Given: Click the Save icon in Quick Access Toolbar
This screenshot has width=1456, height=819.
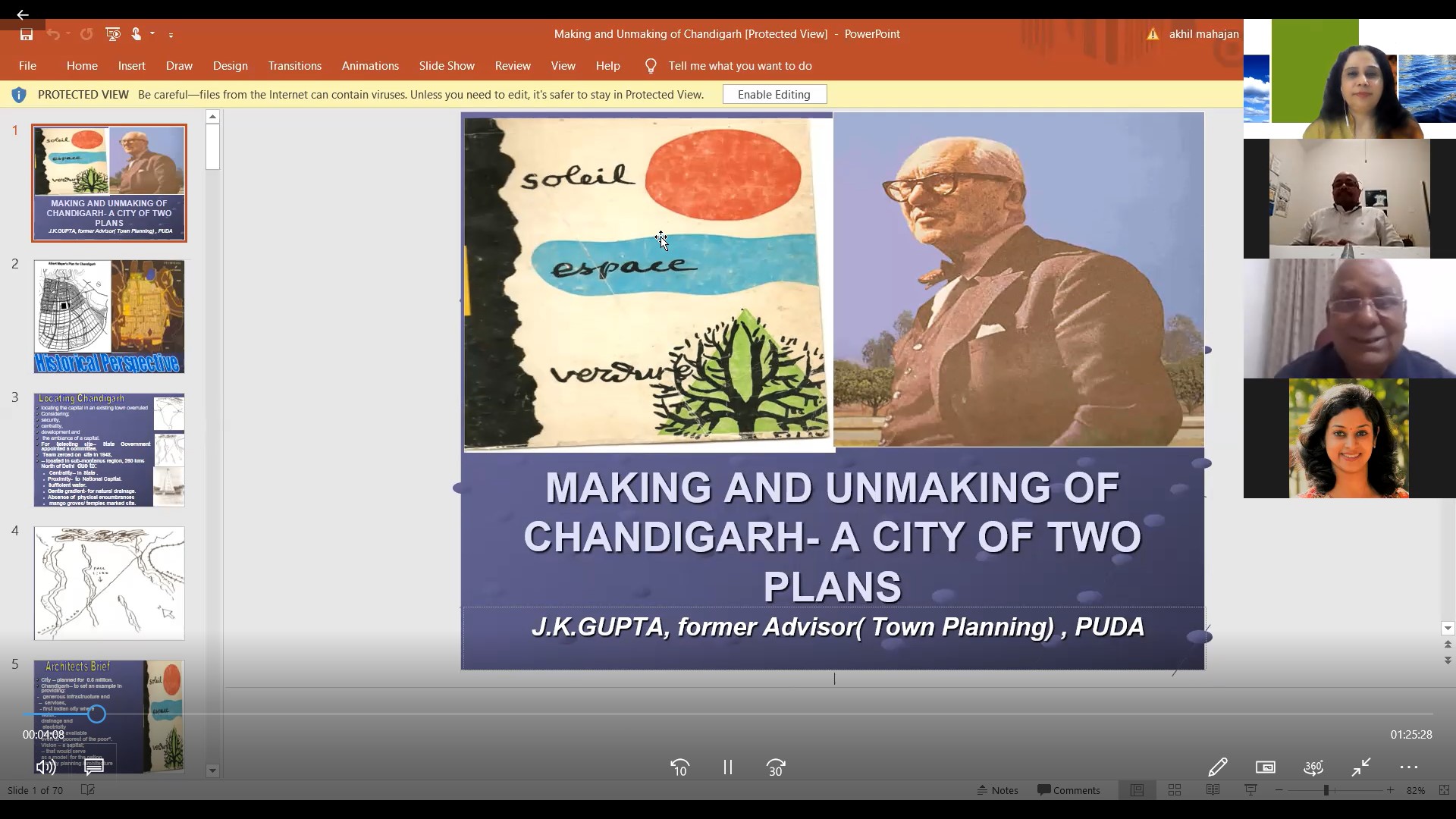Looking at the screenshot, I should (26, 34).
